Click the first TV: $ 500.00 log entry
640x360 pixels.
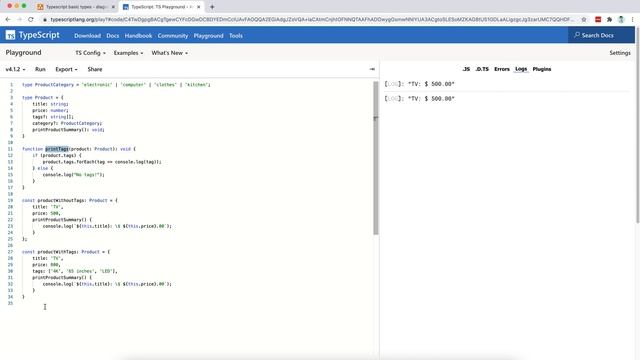(x=420, y=84)
